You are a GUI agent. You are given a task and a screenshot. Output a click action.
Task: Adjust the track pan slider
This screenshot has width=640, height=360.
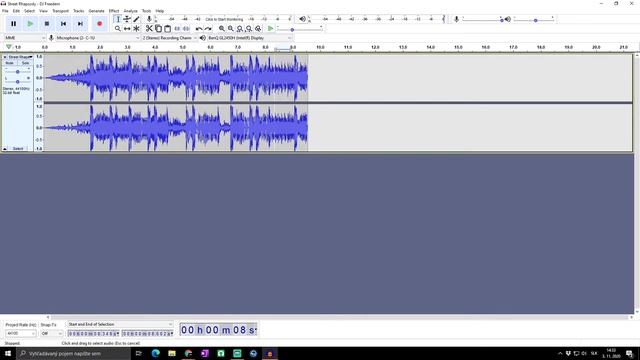pos(18,82)
